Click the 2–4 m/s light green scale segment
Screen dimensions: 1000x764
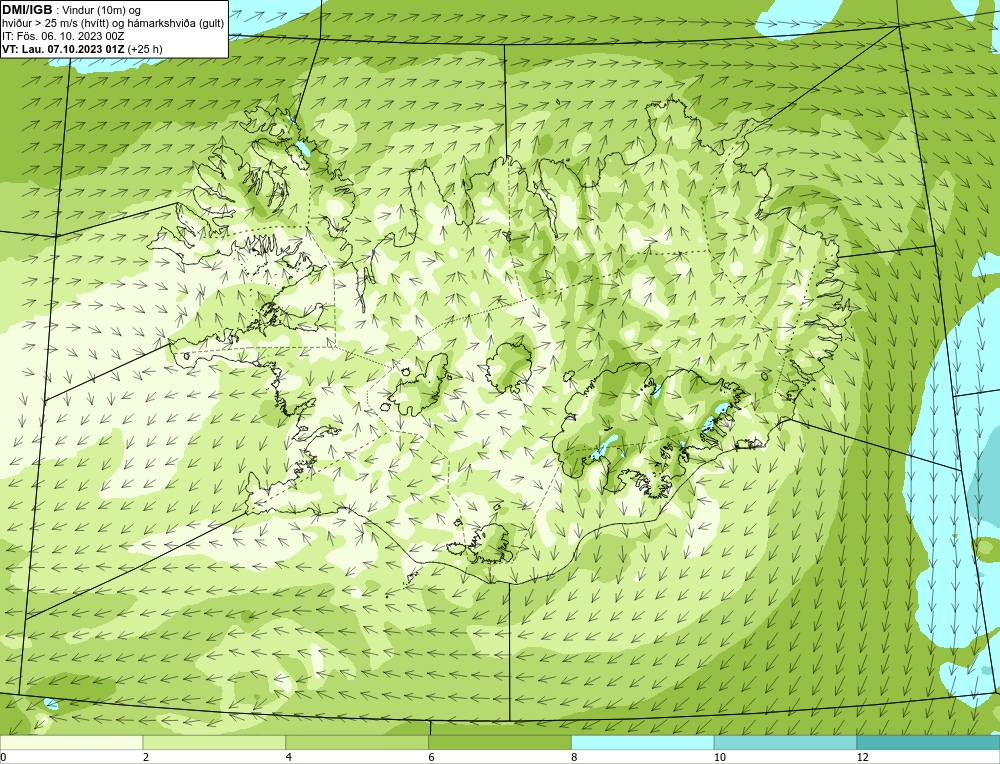coord(214,742)
